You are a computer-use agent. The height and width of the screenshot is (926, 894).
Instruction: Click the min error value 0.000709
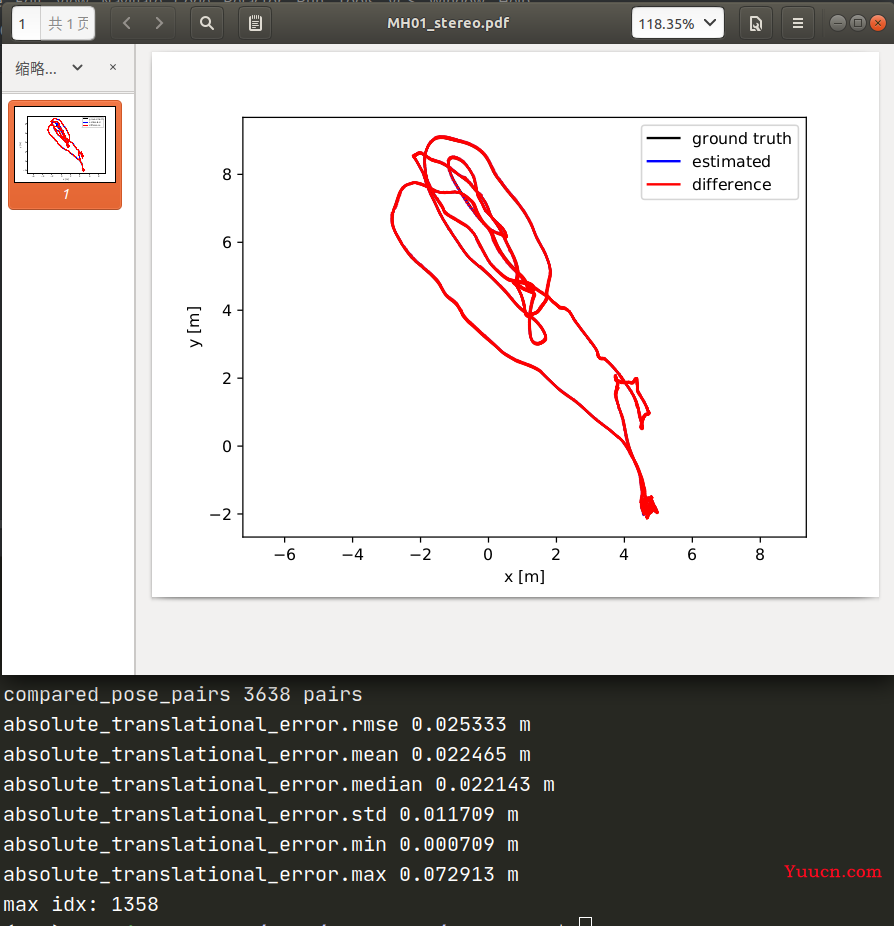[x=447, y=845]
